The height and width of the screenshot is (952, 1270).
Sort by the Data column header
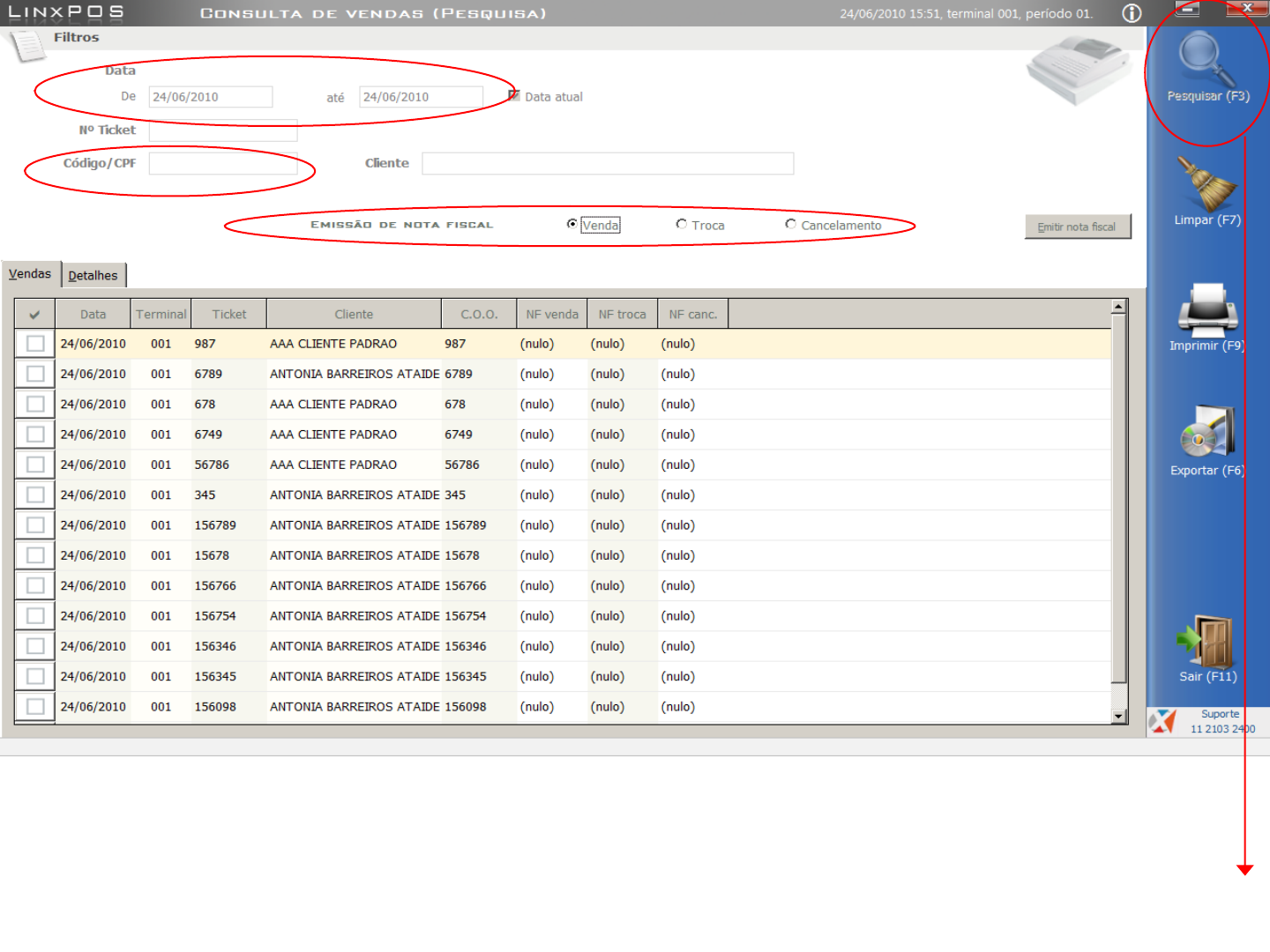tap(93, 314)
